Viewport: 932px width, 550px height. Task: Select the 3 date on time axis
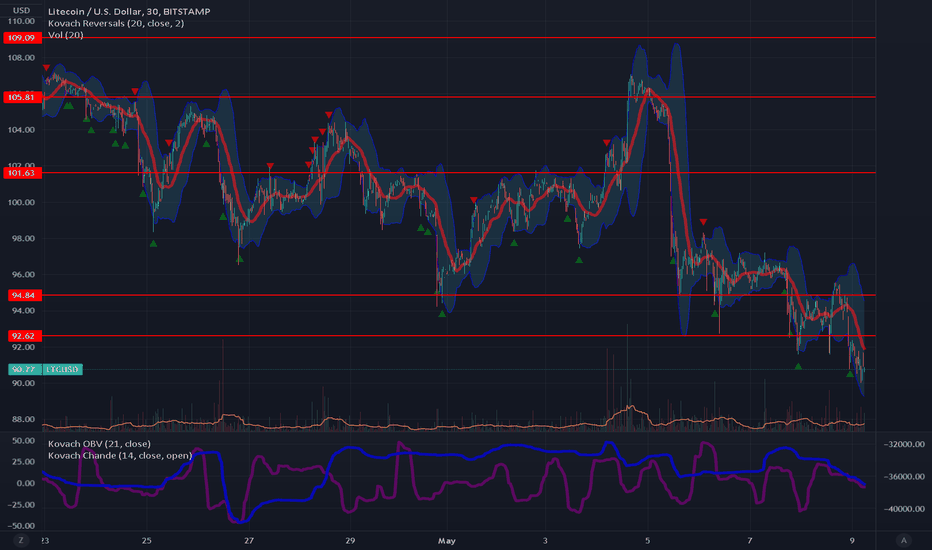[x=545, y=540]
